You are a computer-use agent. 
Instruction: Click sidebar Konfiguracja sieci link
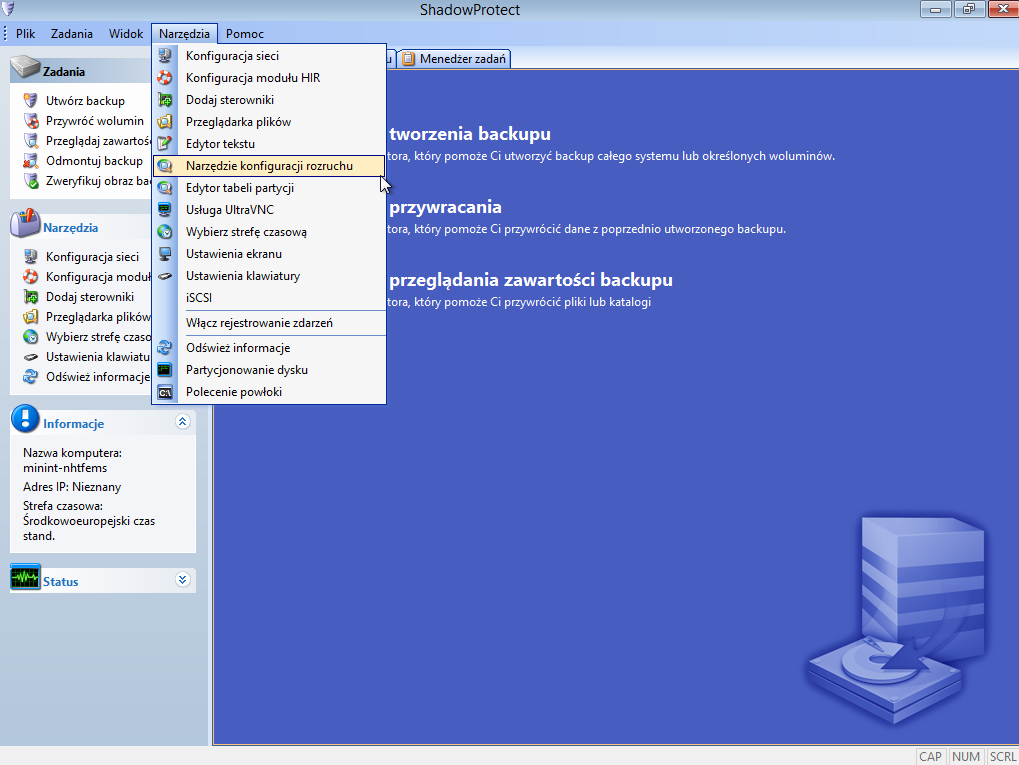pyautogui.click(x=92, y=257)
